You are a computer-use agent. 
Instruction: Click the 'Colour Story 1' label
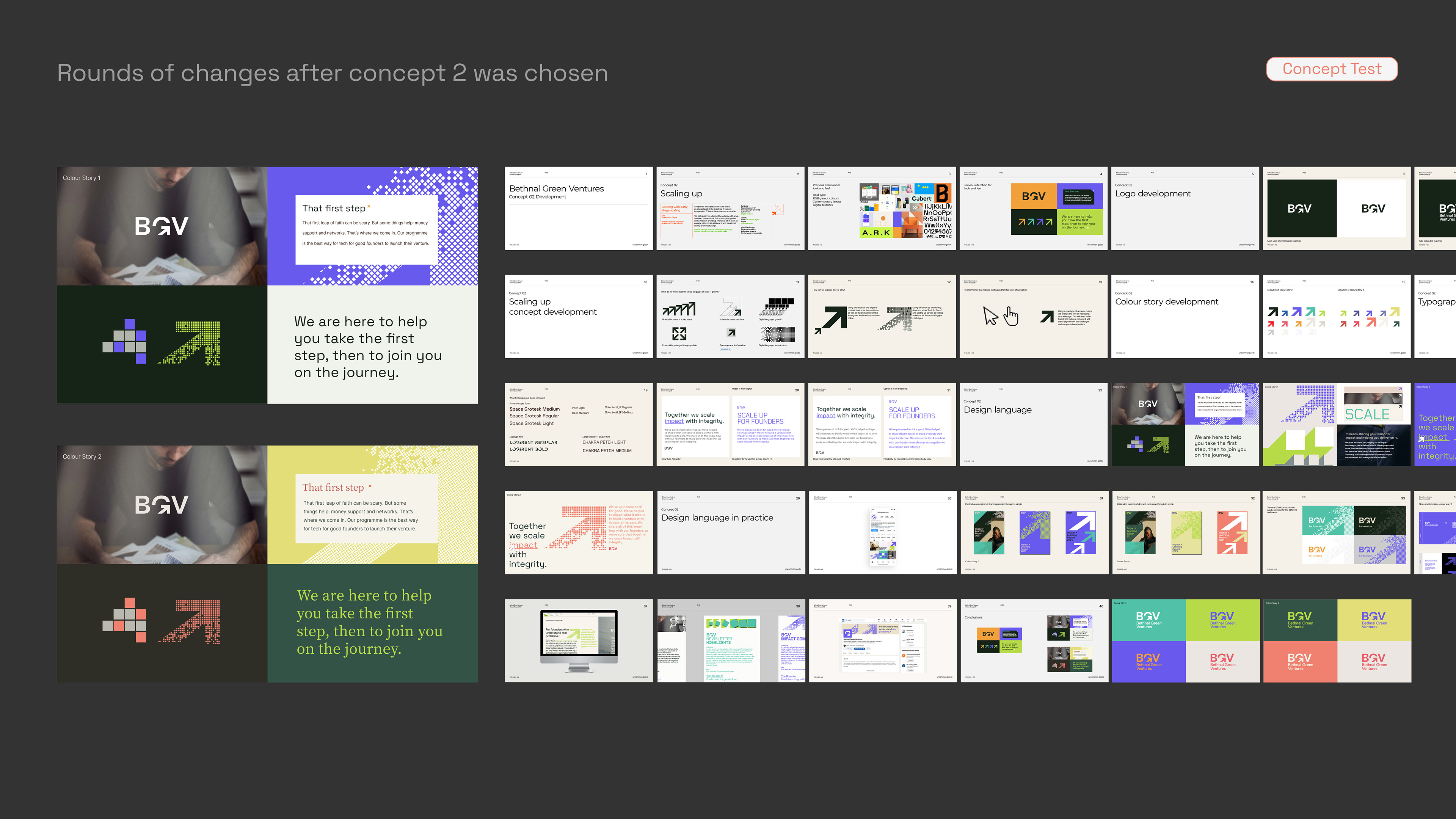pos(82,178)
